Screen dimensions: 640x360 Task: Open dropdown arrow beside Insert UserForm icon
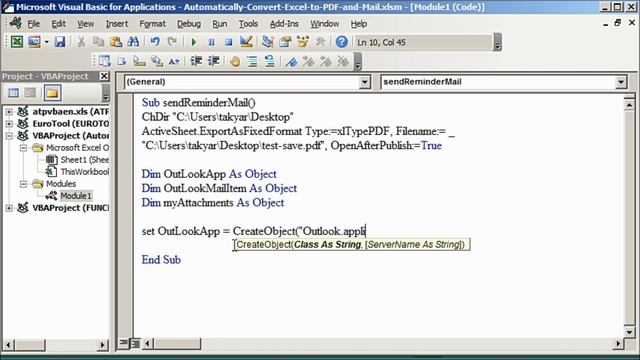tap(46, 42)
